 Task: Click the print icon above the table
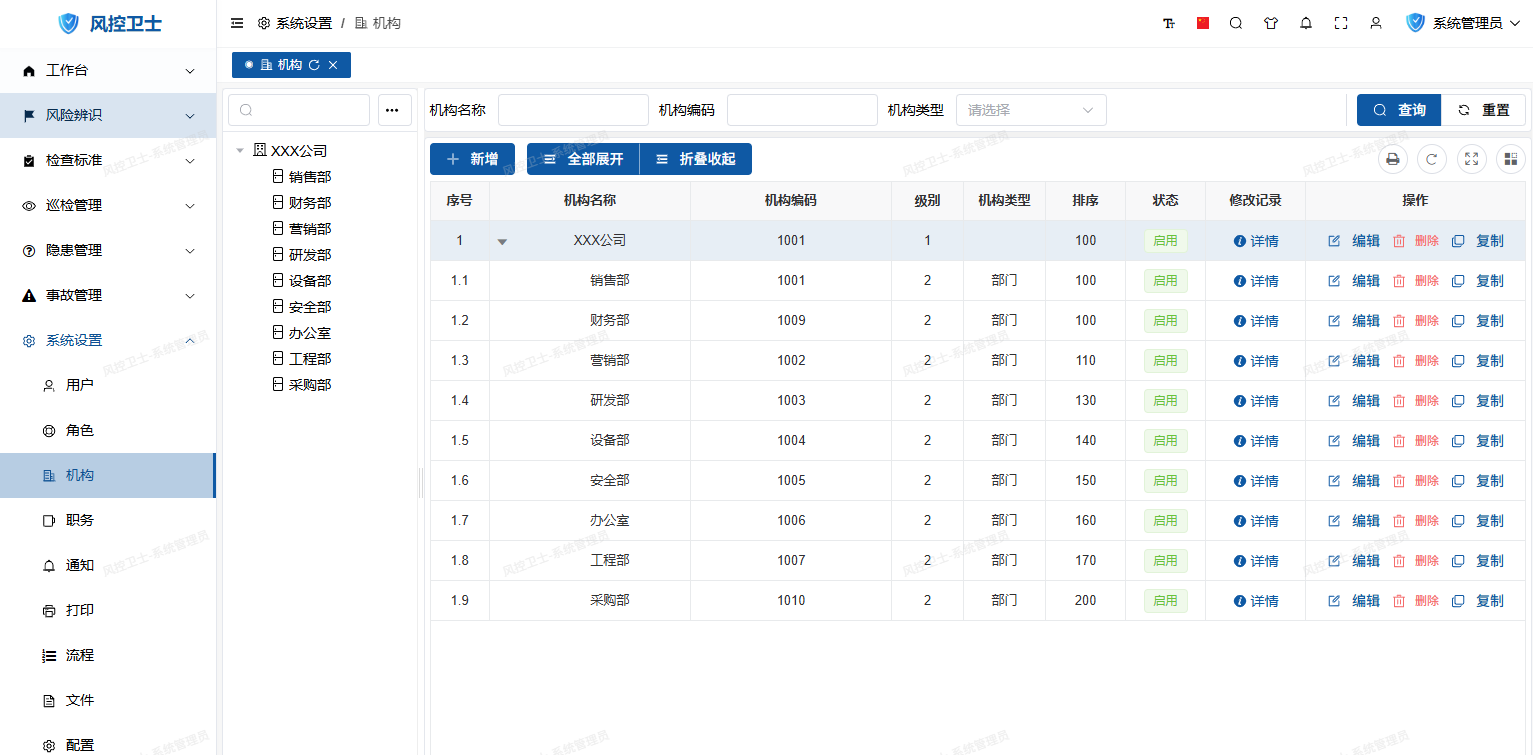tap(1392, 159)
